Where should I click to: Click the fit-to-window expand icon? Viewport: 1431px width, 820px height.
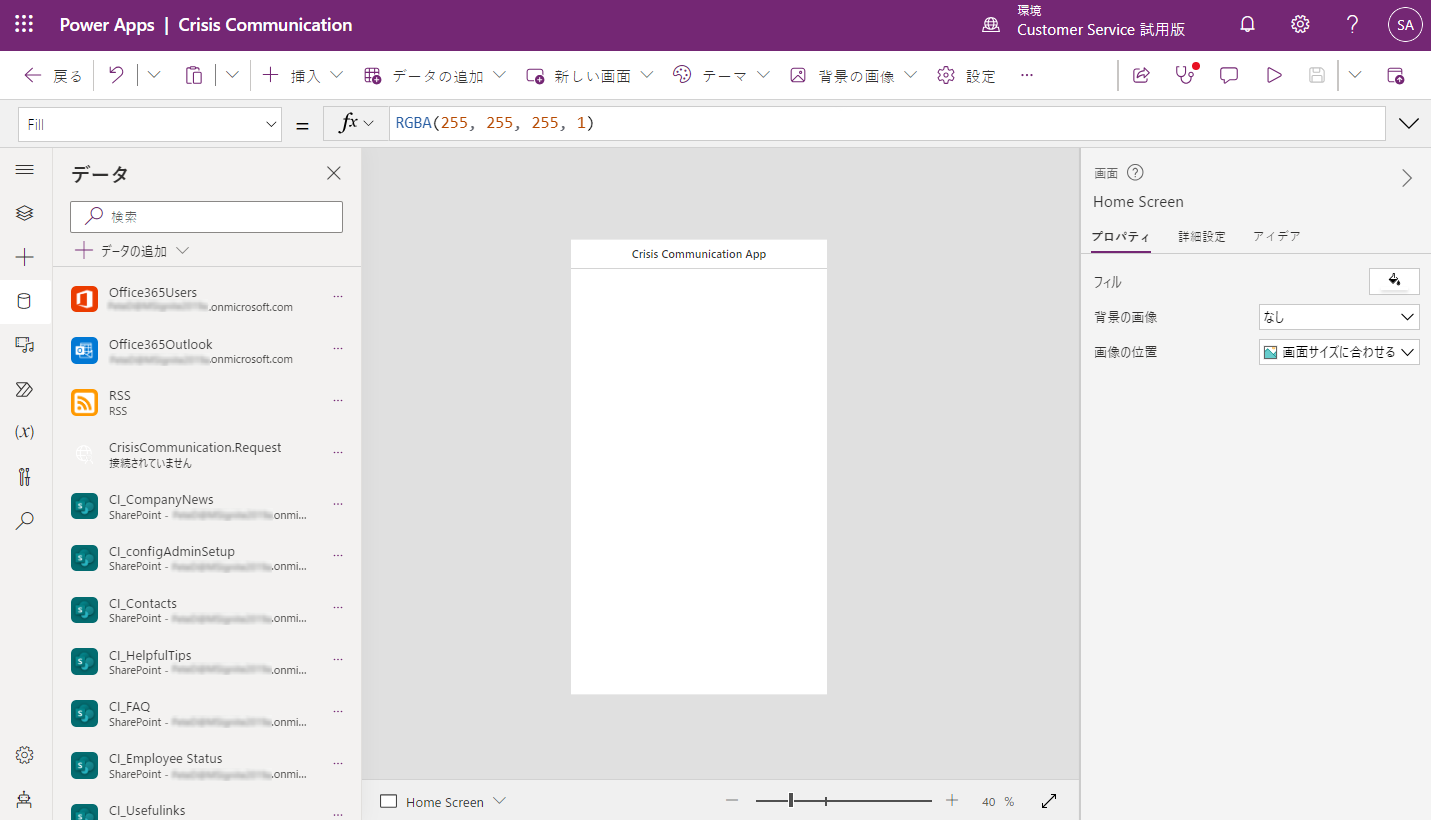tap(1049, 801)
